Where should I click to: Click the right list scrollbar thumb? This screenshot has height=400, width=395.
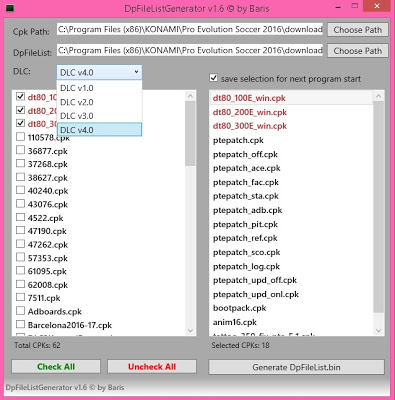(378, 207)
